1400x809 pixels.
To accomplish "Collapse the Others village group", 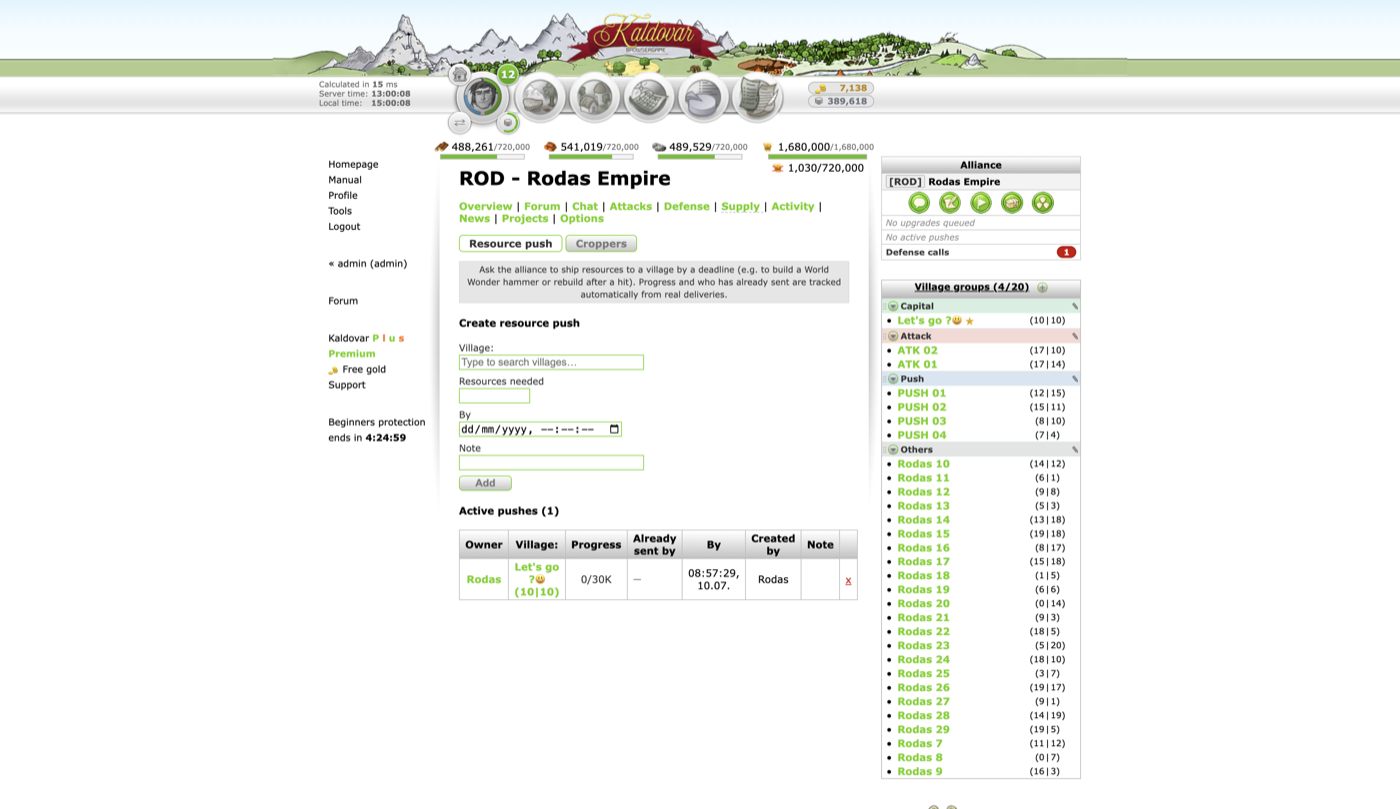I will coord(893,450).
